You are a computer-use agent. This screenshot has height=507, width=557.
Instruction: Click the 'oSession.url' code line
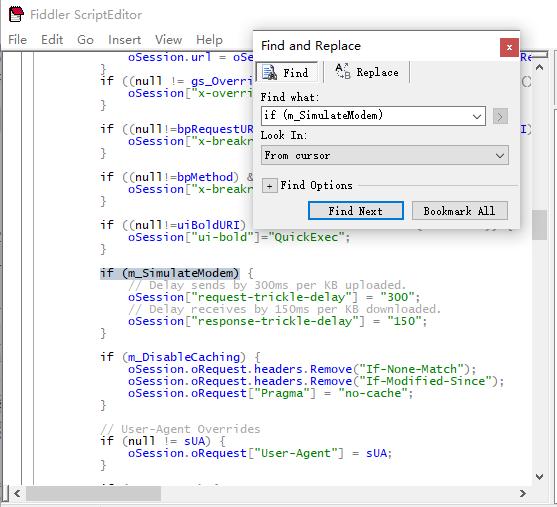[190, 57]
